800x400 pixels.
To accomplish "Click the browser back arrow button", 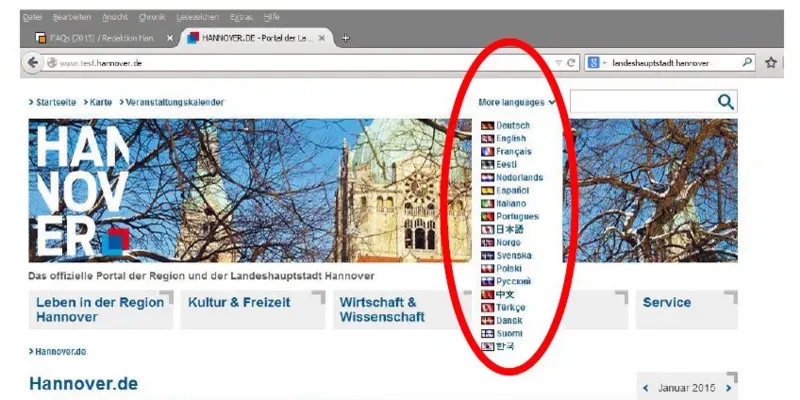I will [32, 63].
